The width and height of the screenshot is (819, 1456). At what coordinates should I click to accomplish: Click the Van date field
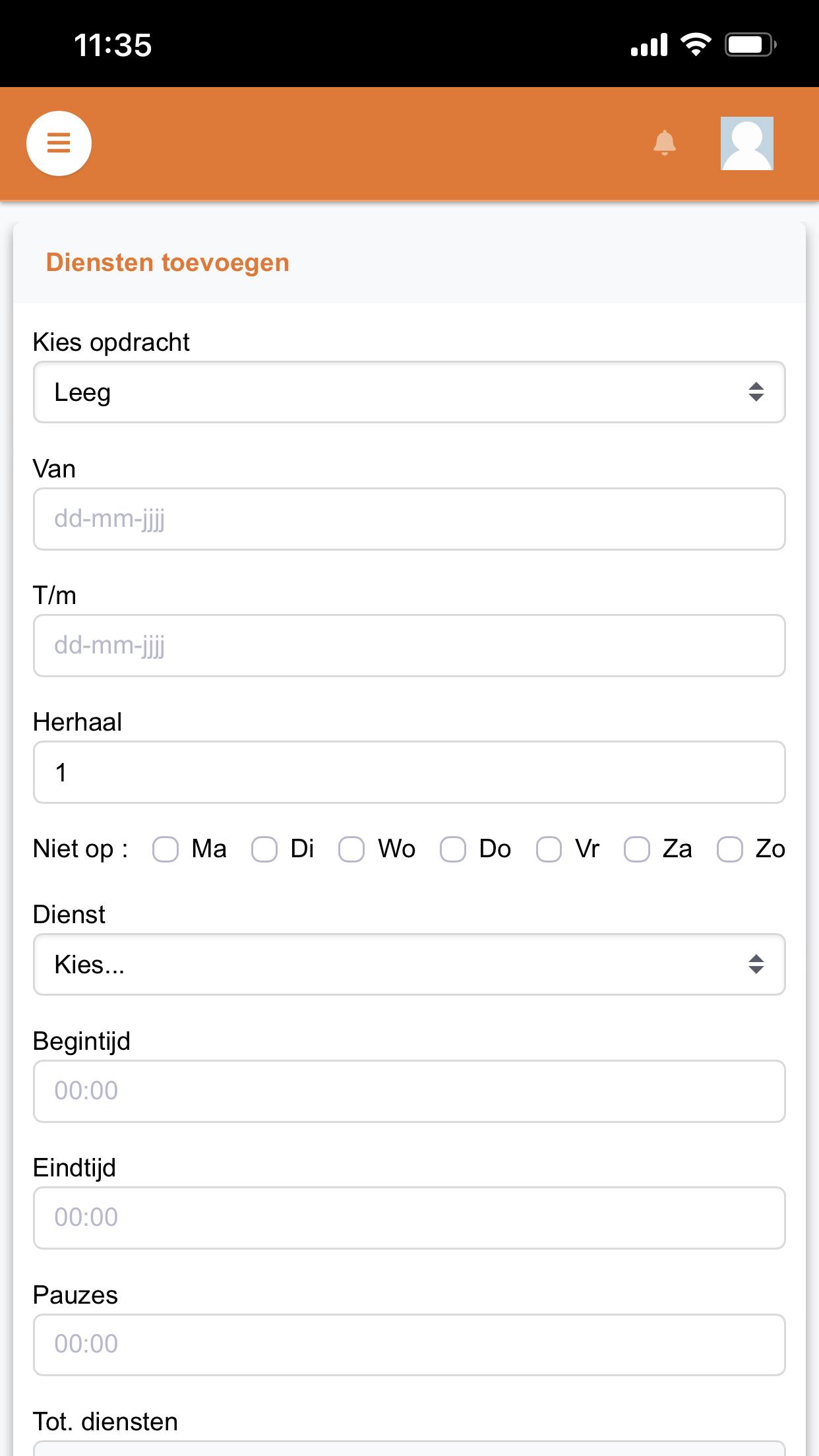pyautogui.click(x=409, y=519)
